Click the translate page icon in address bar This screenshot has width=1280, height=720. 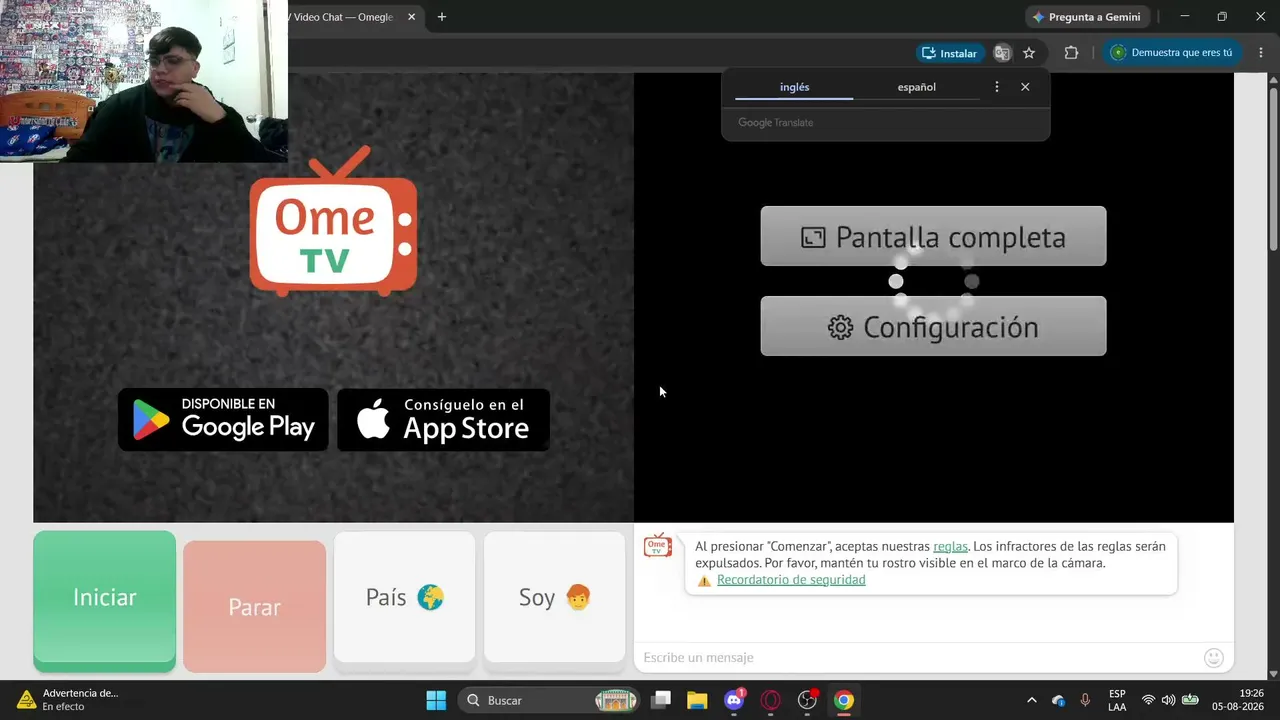[1002, 53]
